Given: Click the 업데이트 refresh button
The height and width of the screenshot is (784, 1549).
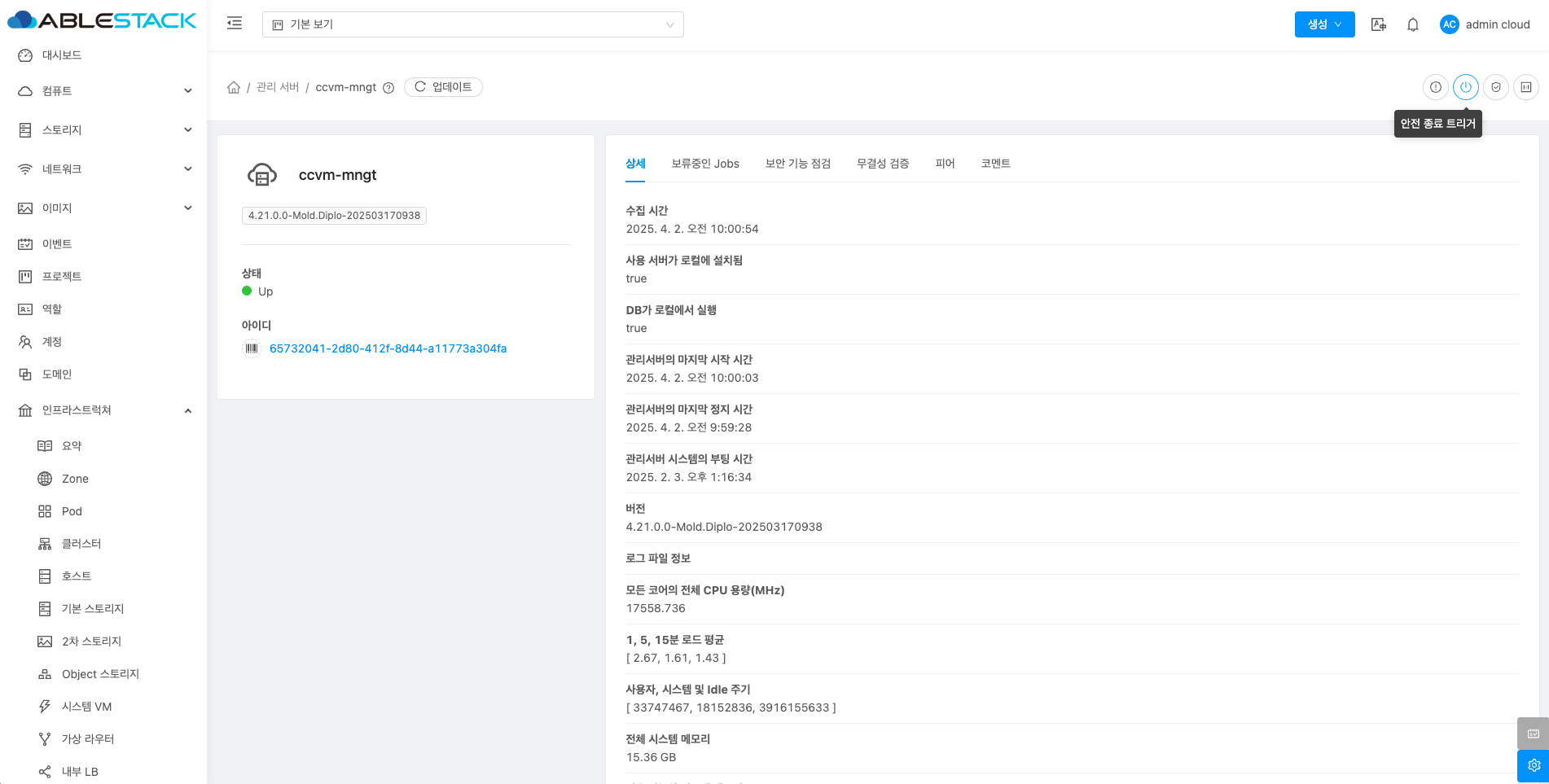Looking at the screenshot, I should point(443,87).
